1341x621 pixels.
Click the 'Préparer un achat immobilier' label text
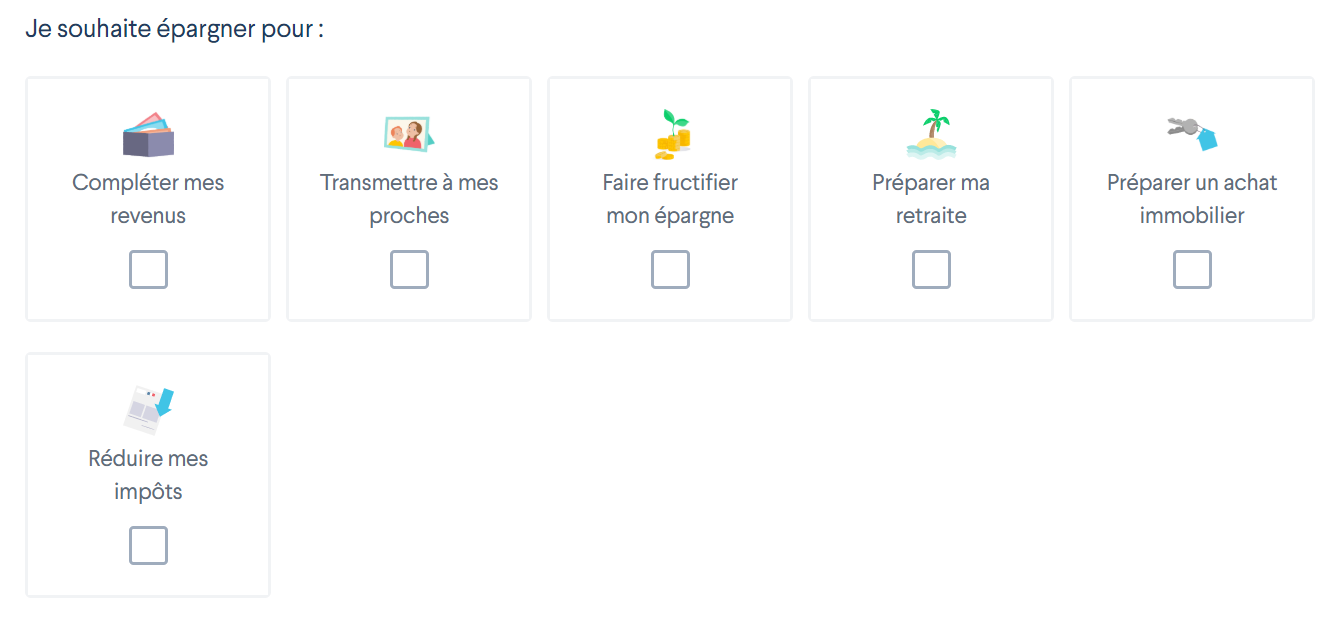tap(1192, 199)
